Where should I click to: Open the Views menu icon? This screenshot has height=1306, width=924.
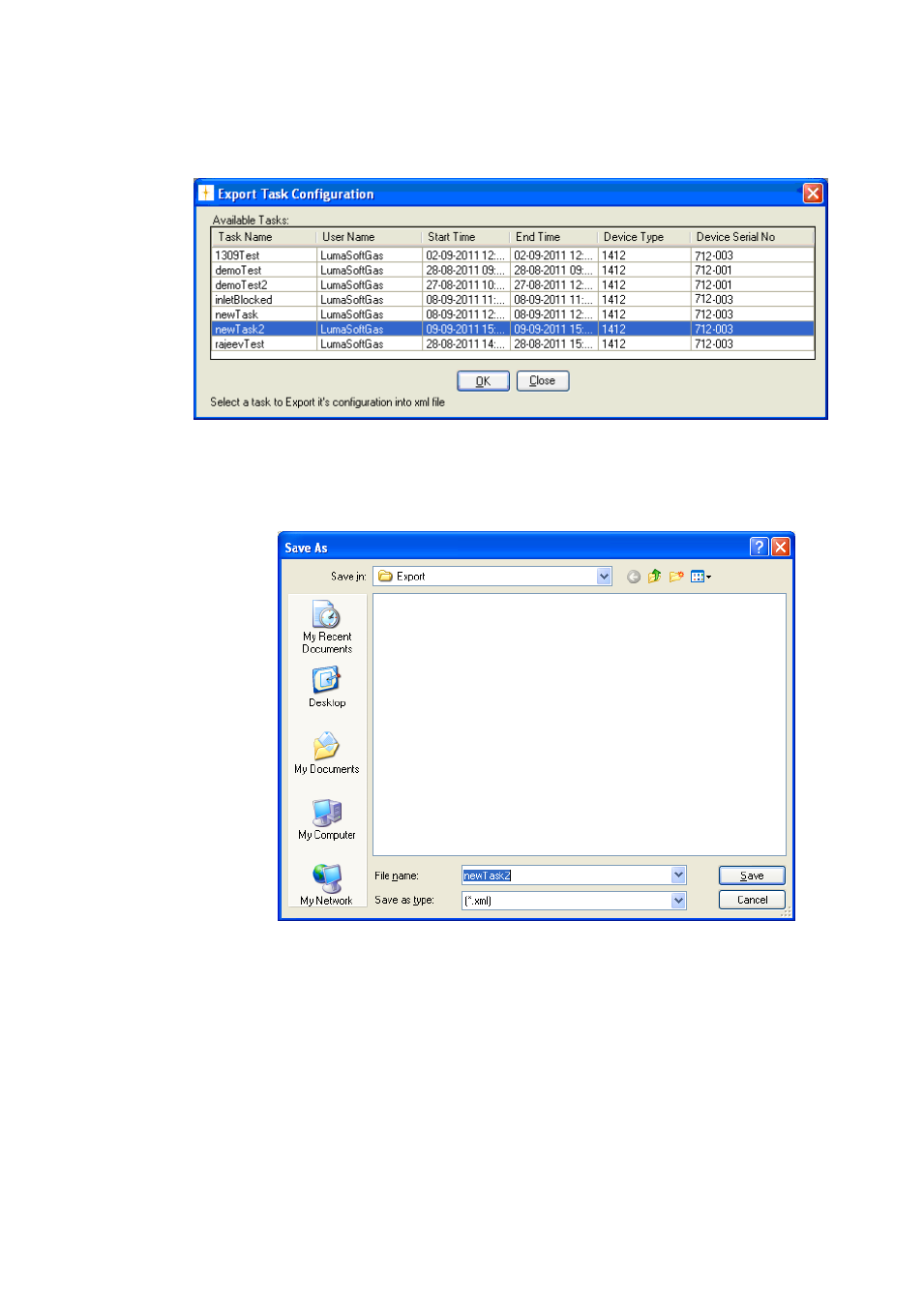pos(700,577)
